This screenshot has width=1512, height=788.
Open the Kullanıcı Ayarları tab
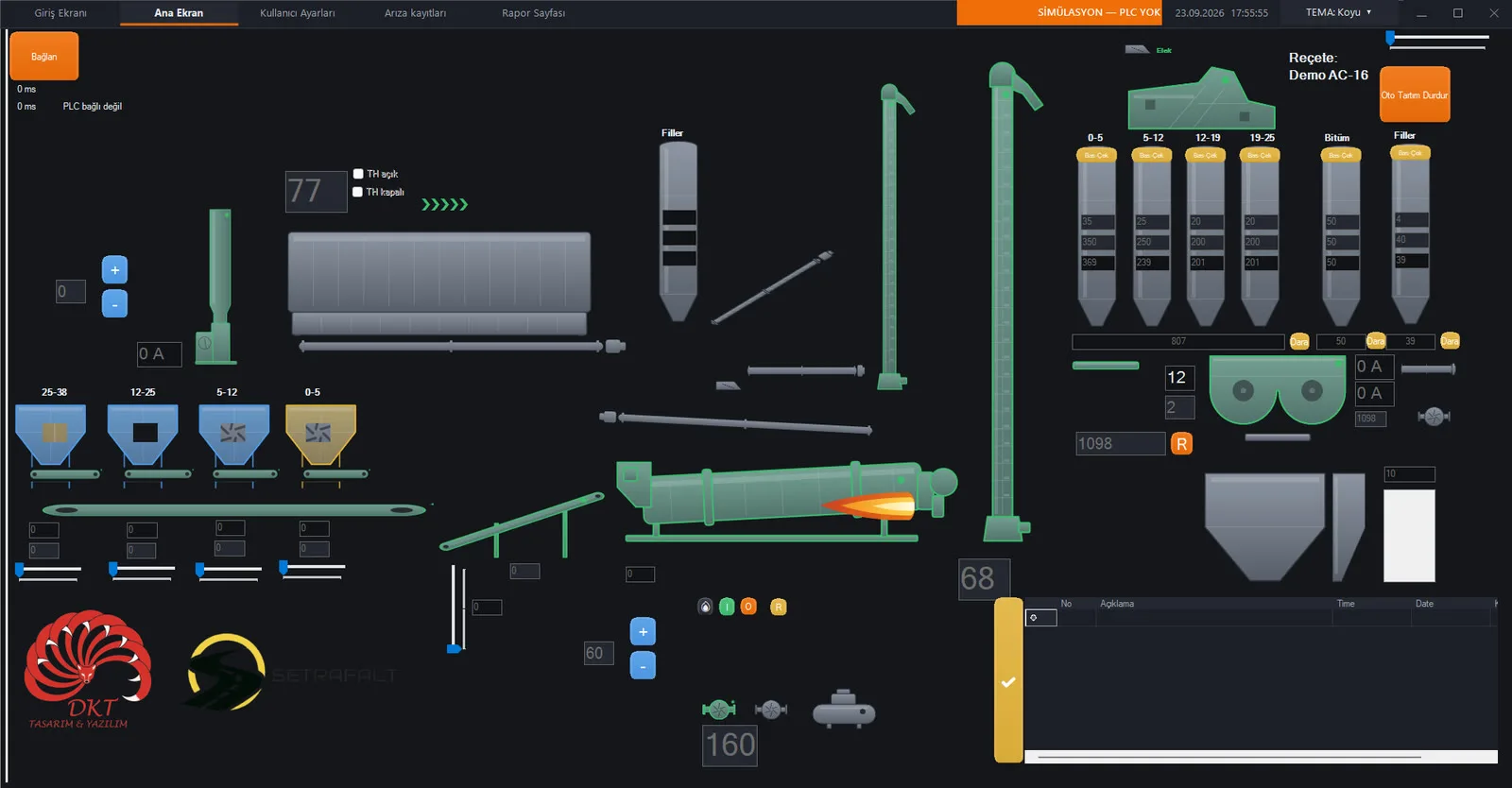pyautogui.click(x=297, y=13)
